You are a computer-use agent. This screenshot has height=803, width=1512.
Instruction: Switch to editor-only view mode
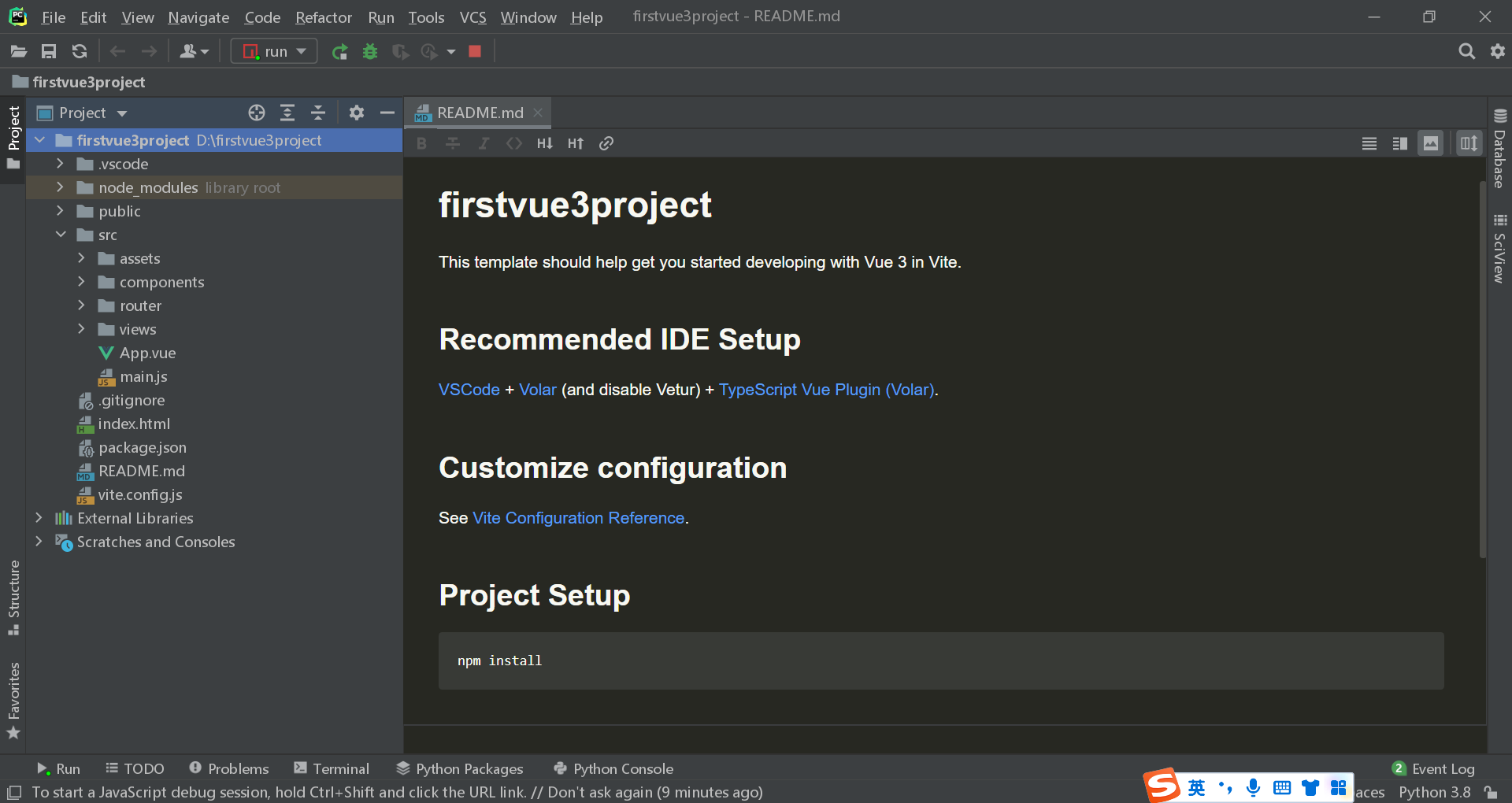[x=1369, y=143]
